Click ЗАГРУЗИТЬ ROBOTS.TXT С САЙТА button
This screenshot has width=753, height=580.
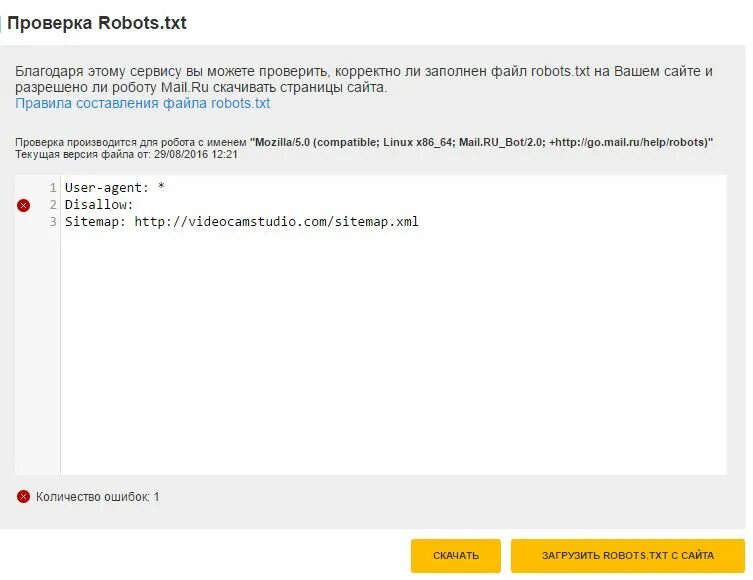click(628, 556)
